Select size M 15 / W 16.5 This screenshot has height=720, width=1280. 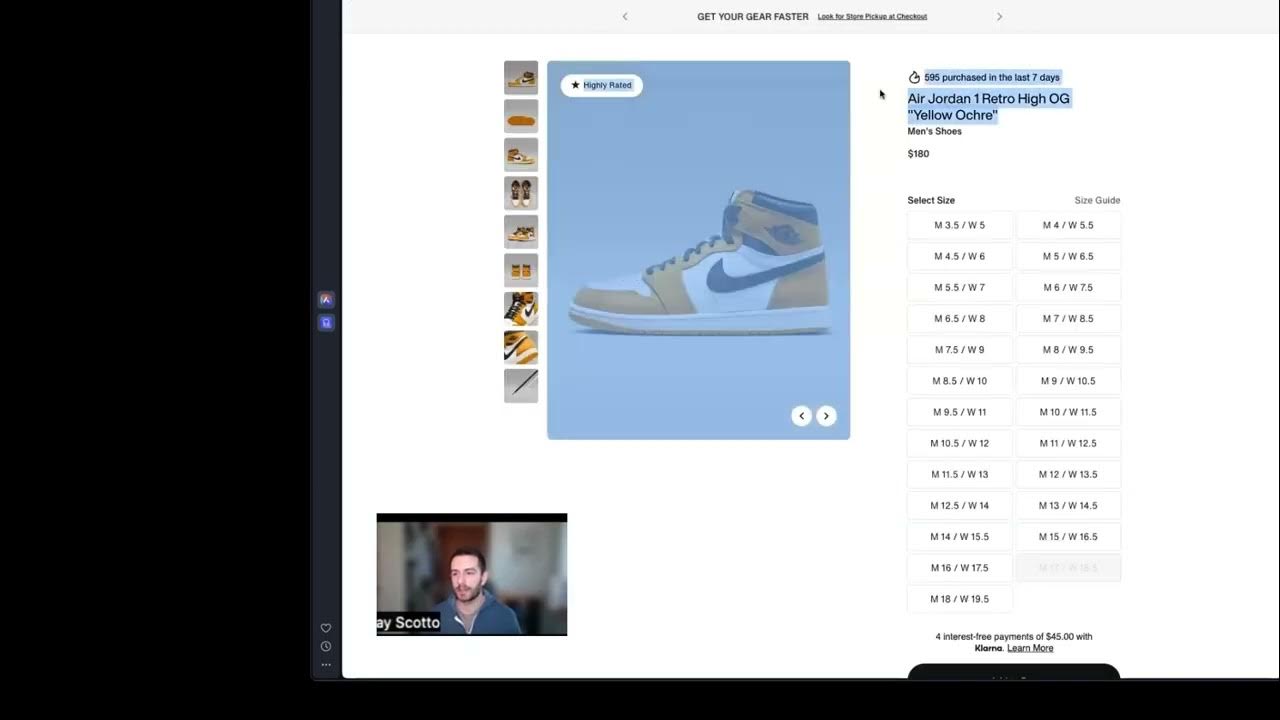click(1068, 536)
